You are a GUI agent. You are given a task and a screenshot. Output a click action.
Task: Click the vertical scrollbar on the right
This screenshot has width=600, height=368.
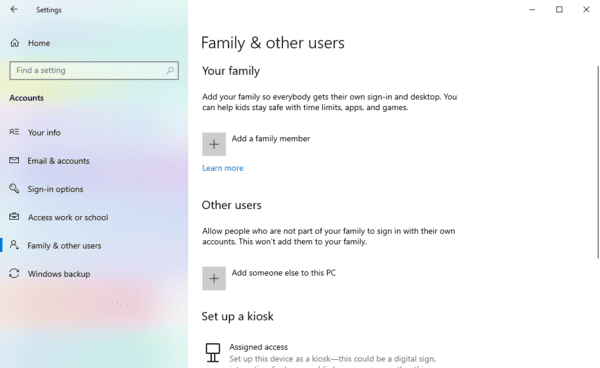tap(598, 162)
